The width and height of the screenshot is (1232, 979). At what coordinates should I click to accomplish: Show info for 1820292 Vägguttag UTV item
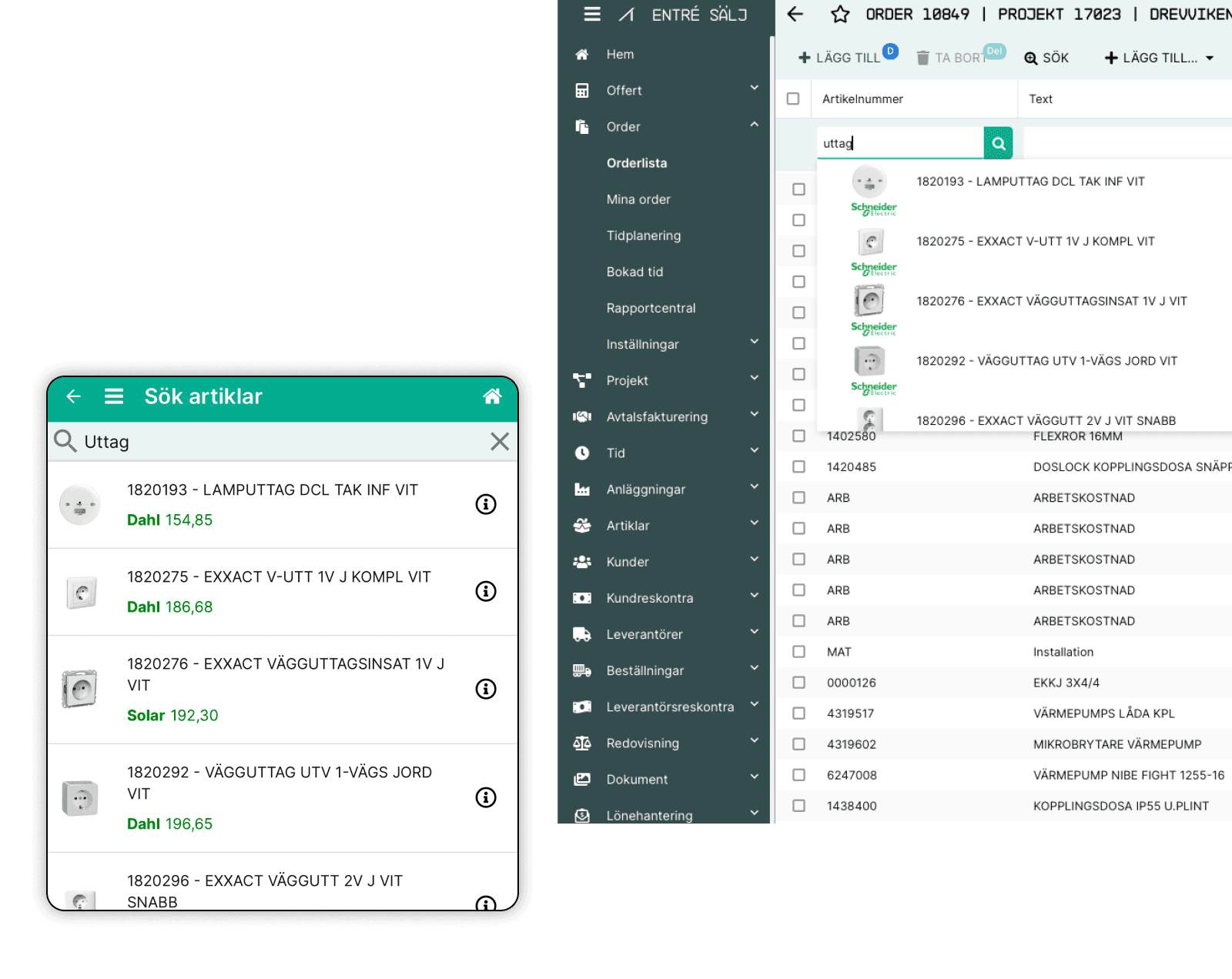tap(486, 797)
